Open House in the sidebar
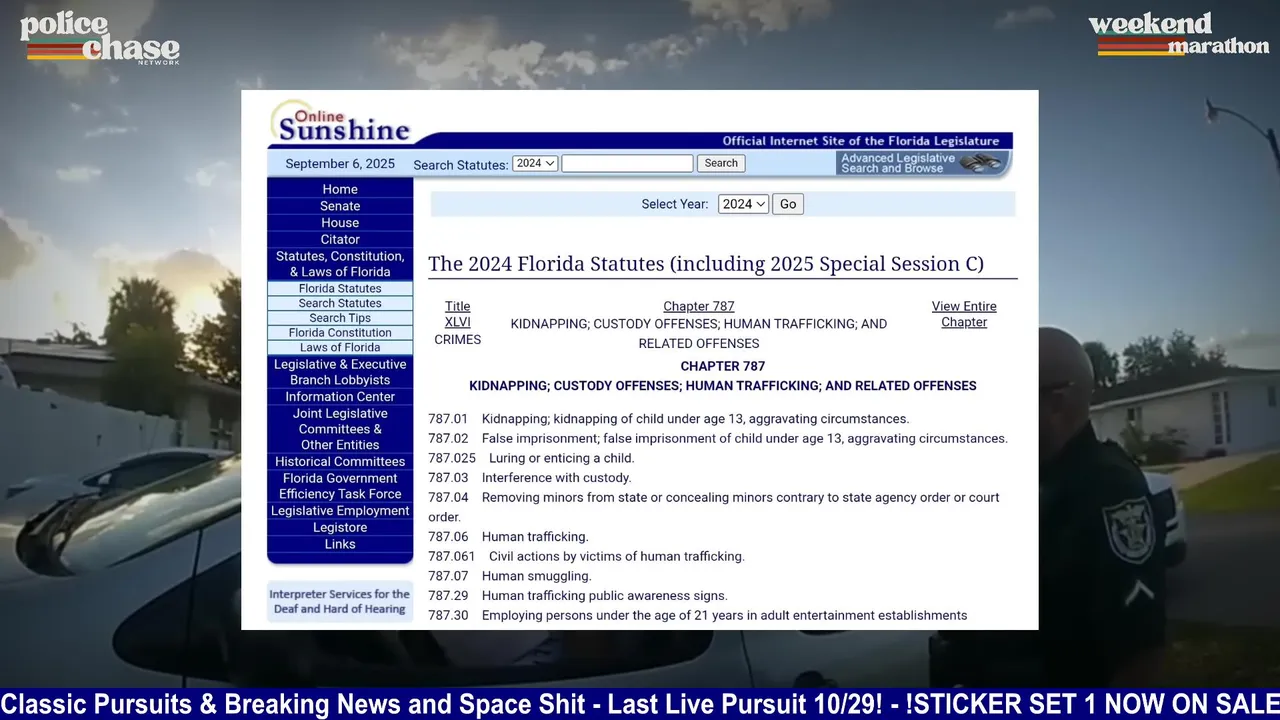Image resolution: width=1280 pixels, height=720 pixels. pos(340,223)
